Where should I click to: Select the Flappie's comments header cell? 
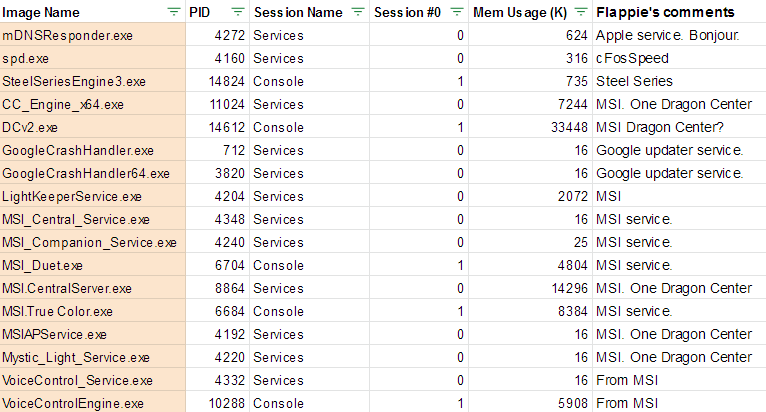[x=680, y=12]
